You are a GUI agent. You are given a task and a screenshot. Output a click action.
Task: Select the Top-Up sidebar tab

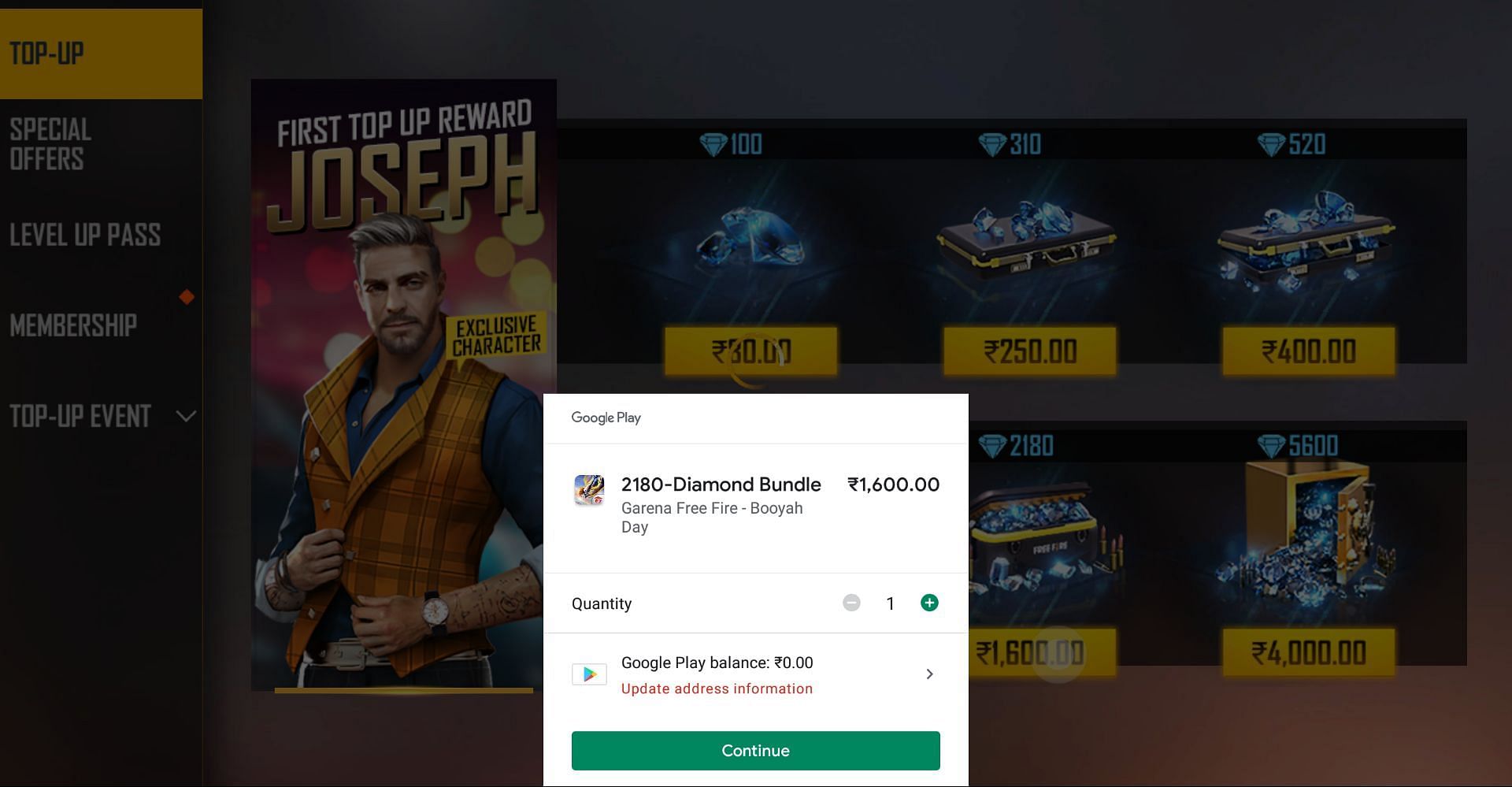pyautogui.click(x=101, y=54)
